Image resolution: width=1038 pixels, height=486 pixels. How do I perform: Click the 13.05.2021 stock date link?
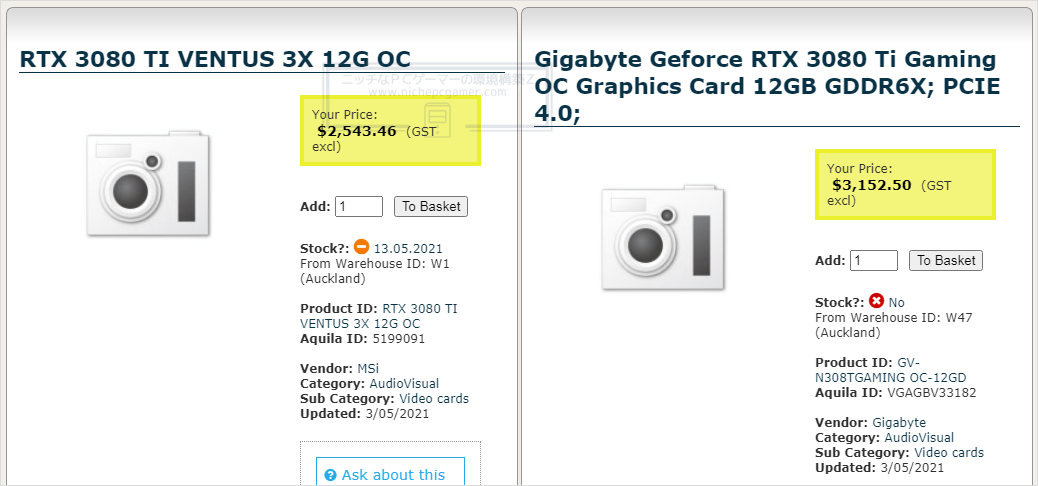pyautogui.click(x=408, y=249)
